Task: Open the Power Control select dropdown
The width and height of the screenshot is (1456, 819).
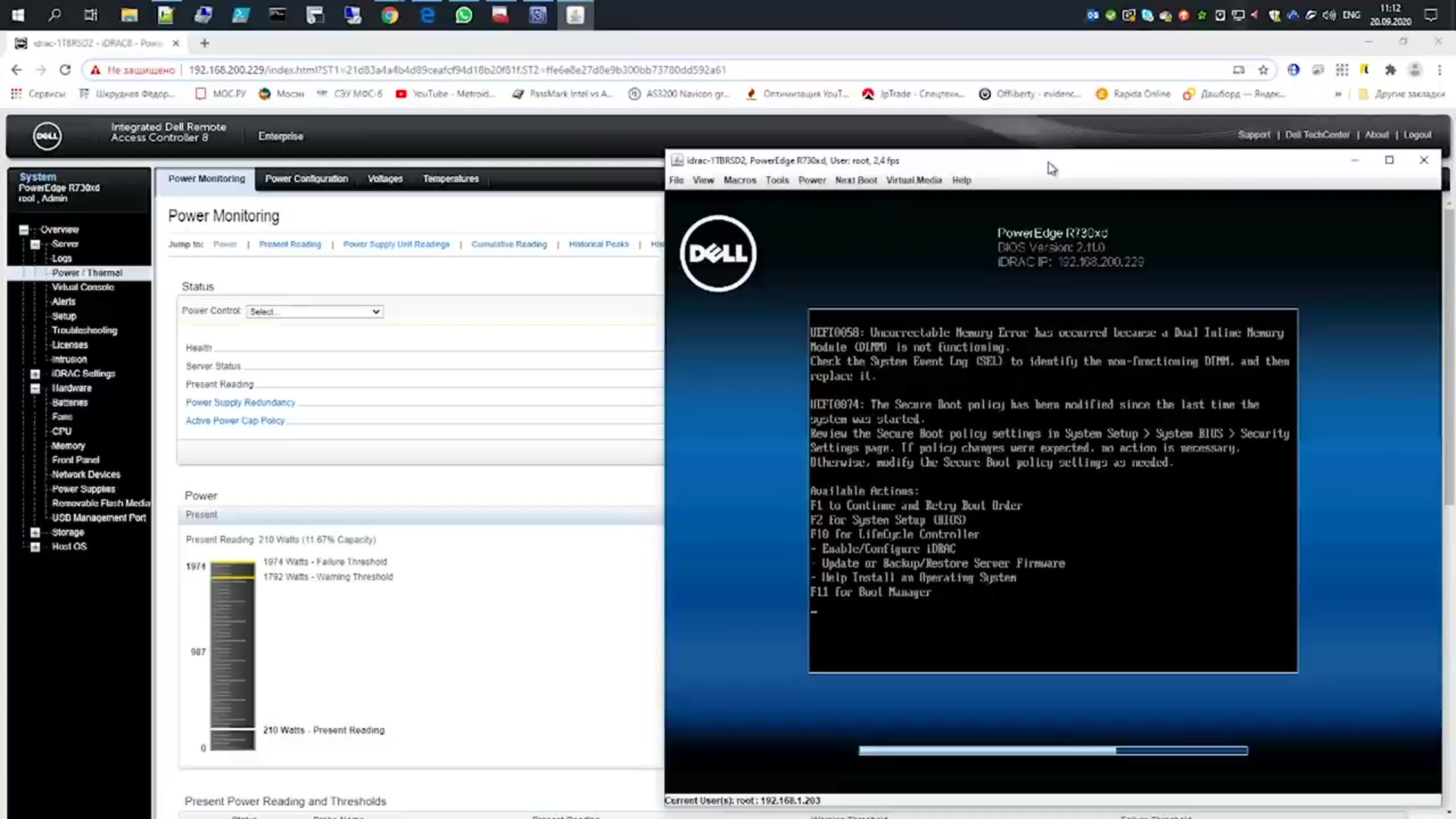Action: pyautogui.click(x=314, y=311)
